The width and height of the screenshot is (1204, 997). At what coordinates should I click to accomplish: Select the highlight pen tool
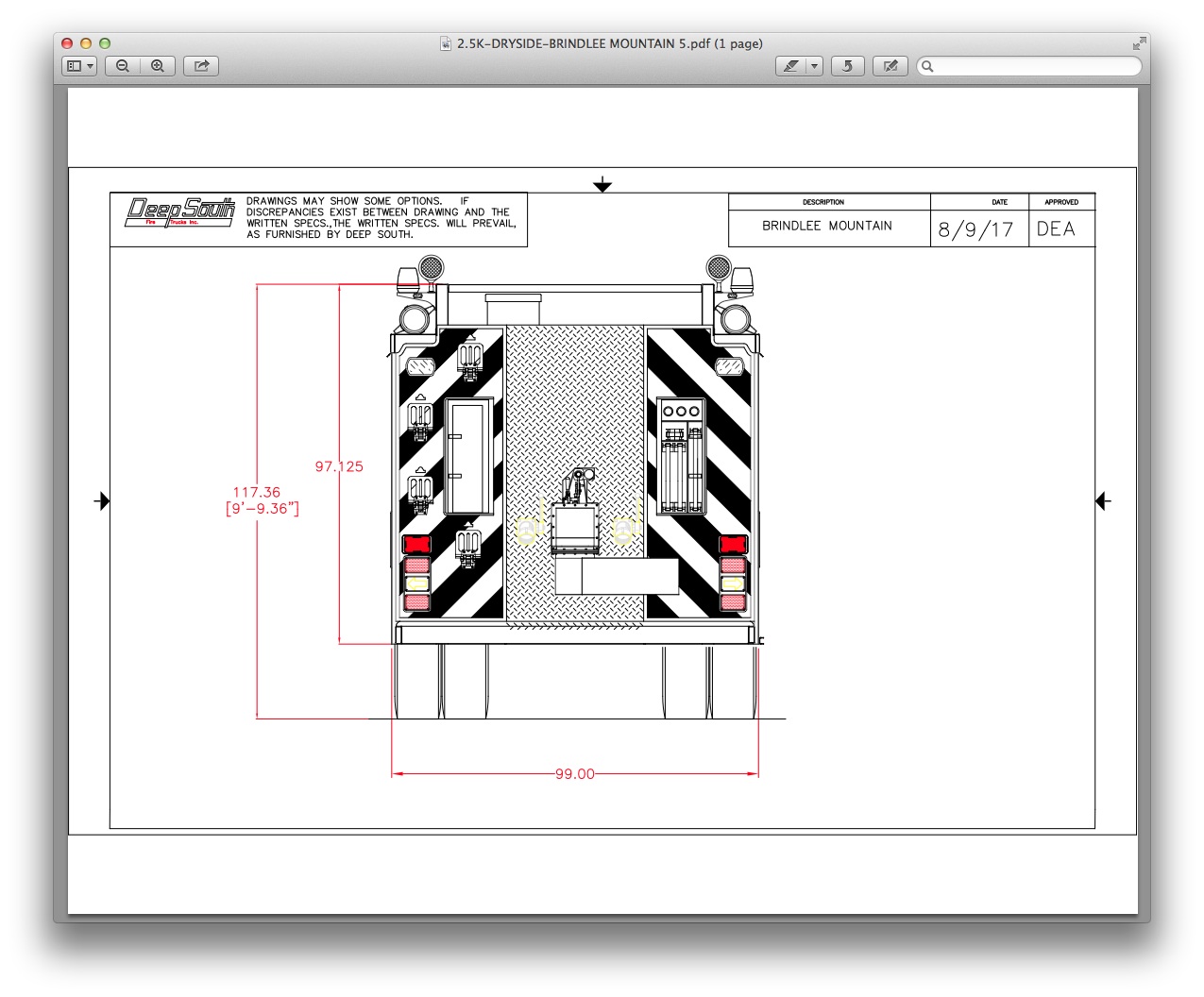pyautogui.click(x=790, y=66)
